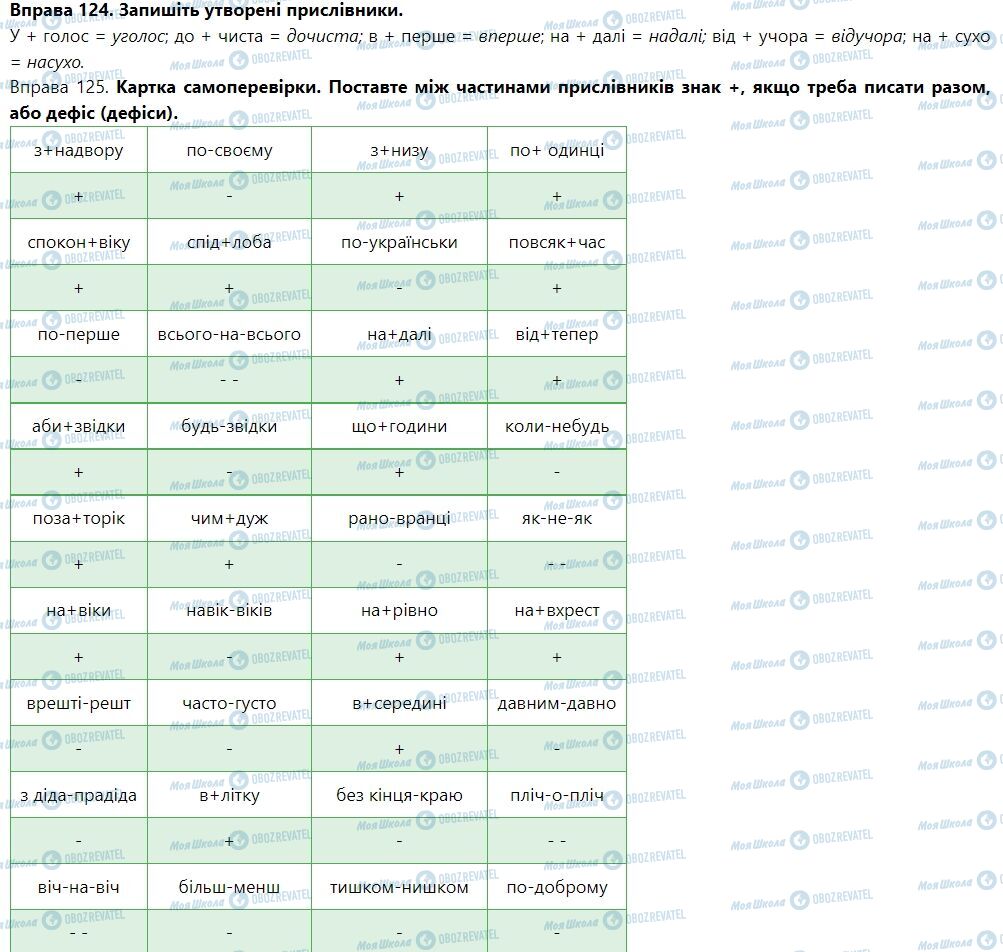Viewport: 1003px width, 952px height.
Task: Select the "навік-віків" cell
Action: point(229,610)
